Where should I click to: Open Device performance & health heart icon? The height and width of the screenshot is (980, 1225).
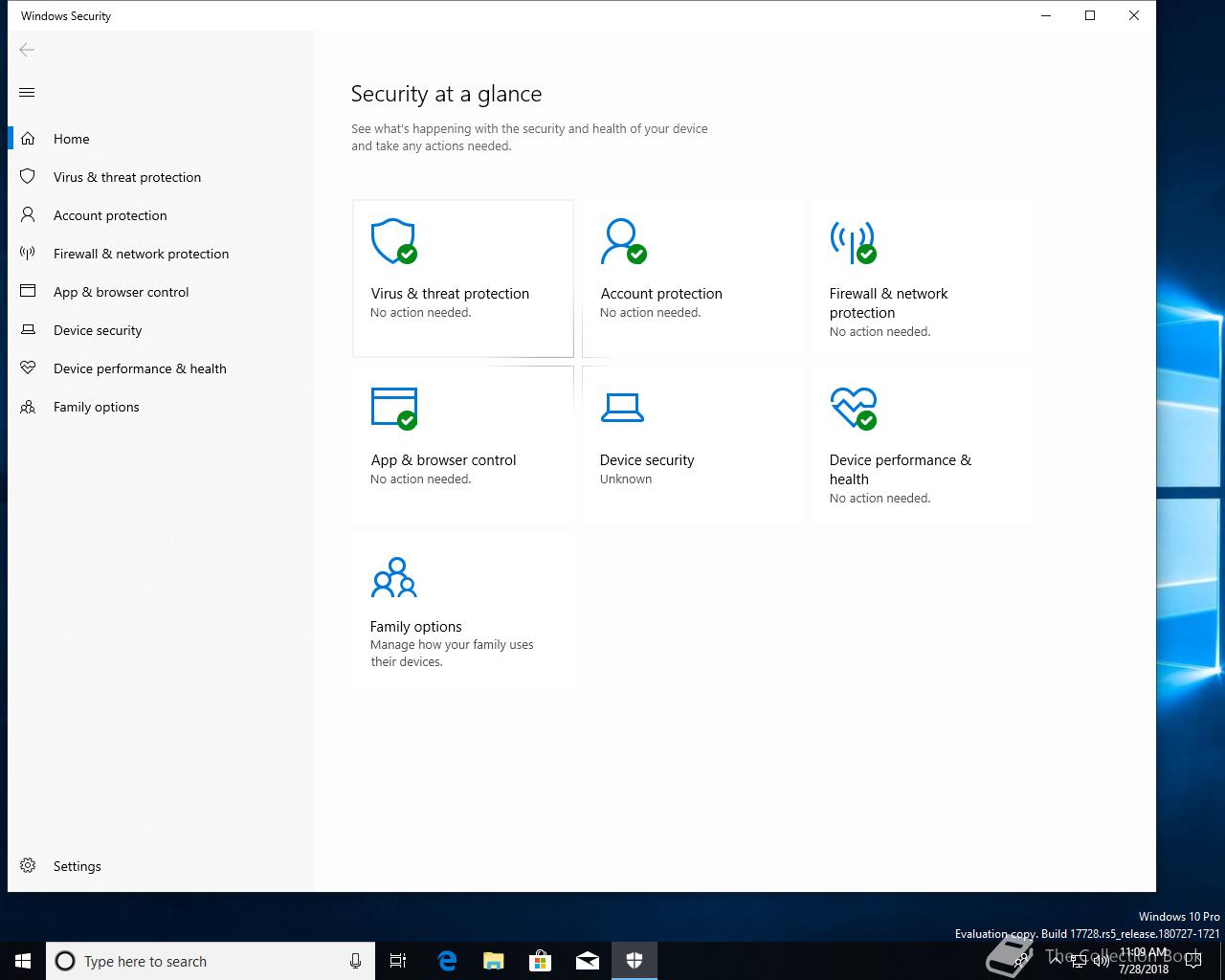click(853, 408)
